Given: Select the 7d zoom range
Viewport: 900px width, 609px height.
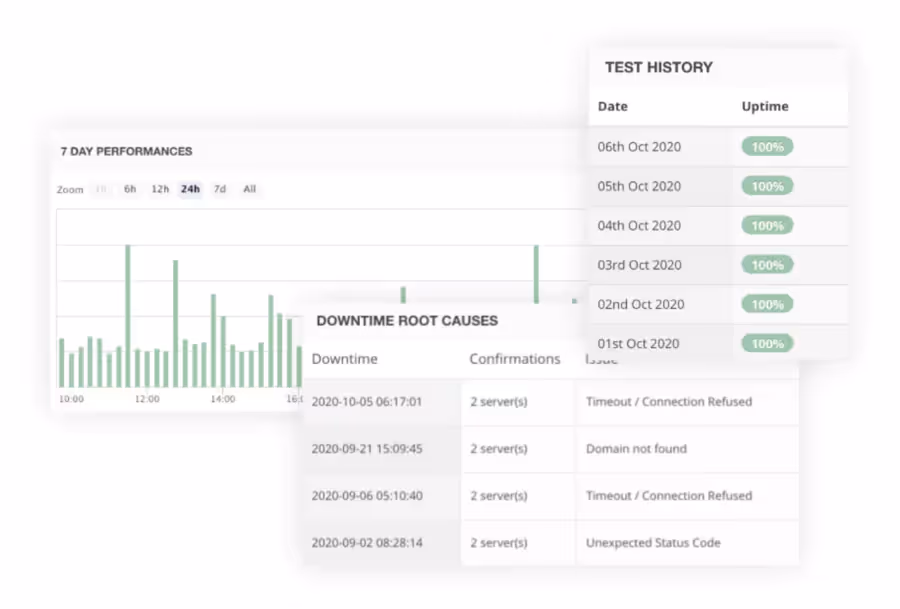Looking at the screenshot, I should pos(220,189).
